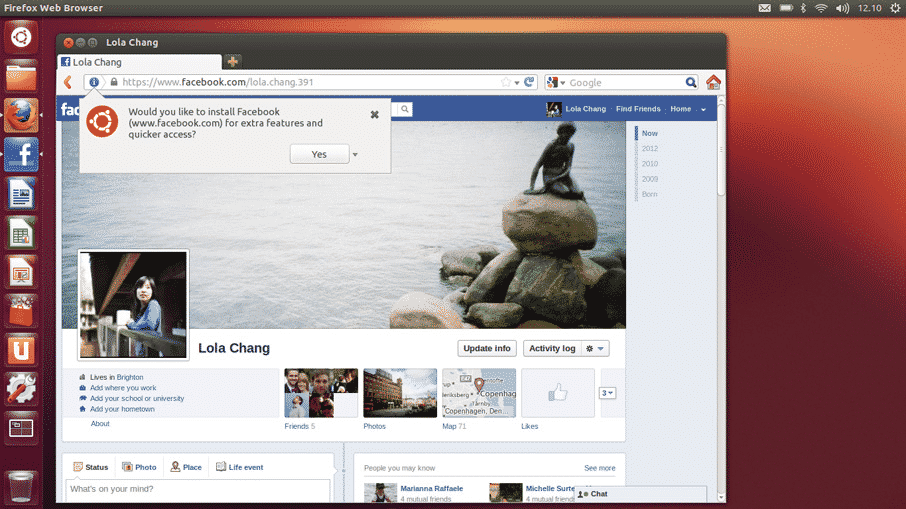
Task: Expand the options arrow beside Yes
Action: [355, 155]
